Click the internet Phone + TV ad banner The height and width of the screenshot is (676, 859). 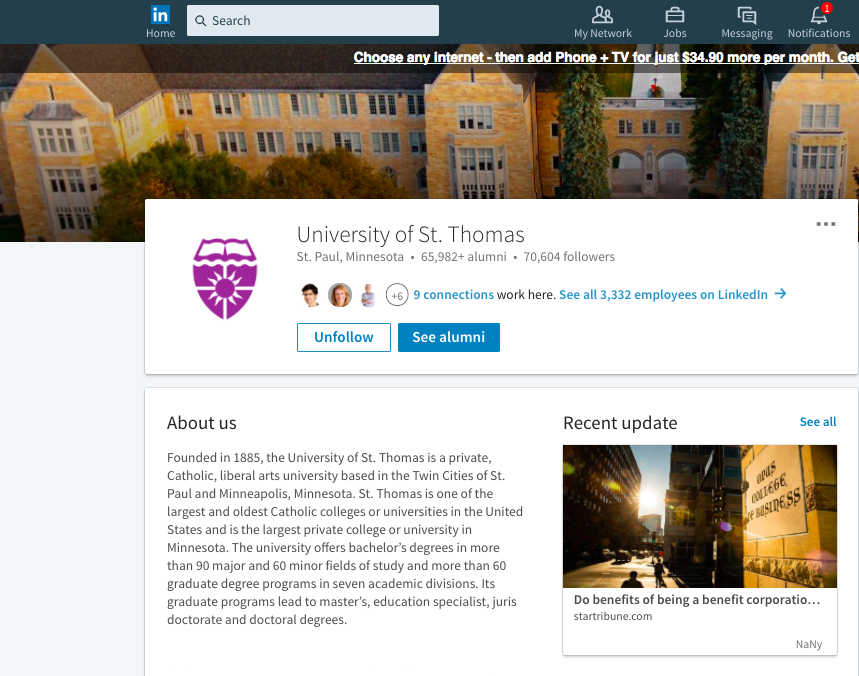606,57
